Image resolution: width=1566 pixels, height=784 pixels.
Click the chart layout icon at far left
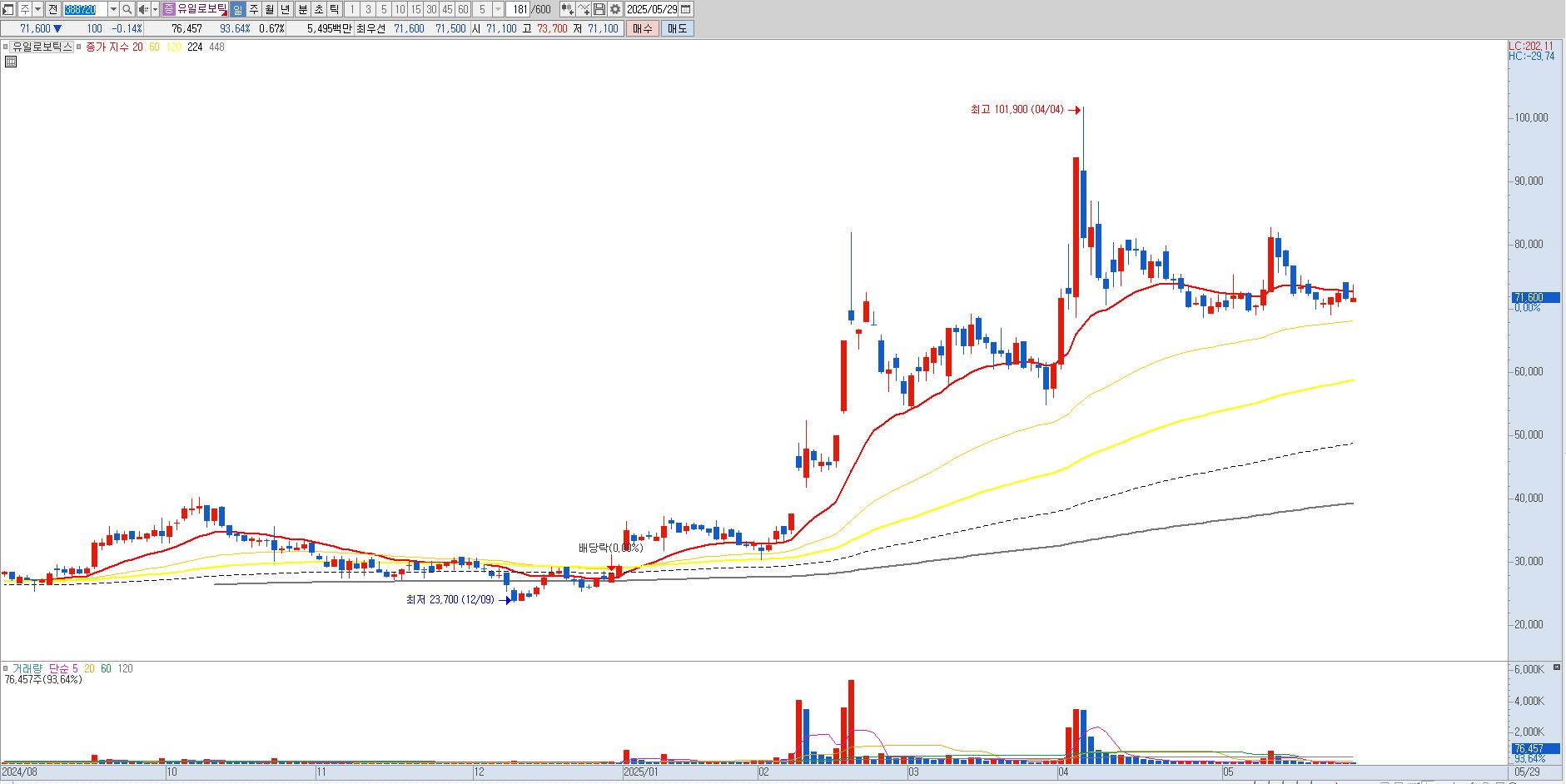(8, 9)
